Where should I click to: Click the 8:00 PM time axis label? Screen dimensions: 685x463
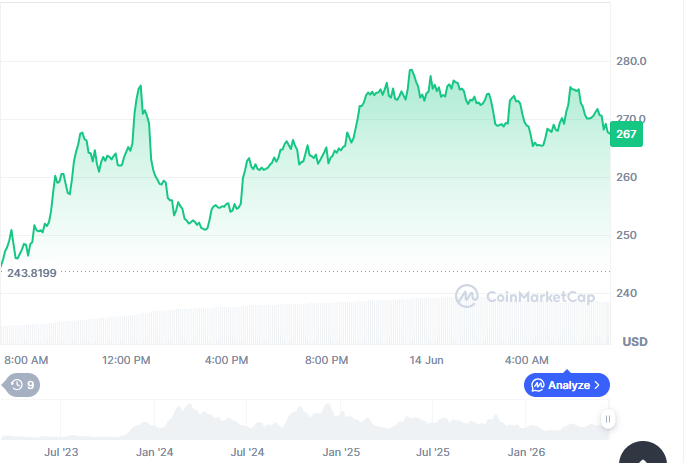[x=326, y=360]
